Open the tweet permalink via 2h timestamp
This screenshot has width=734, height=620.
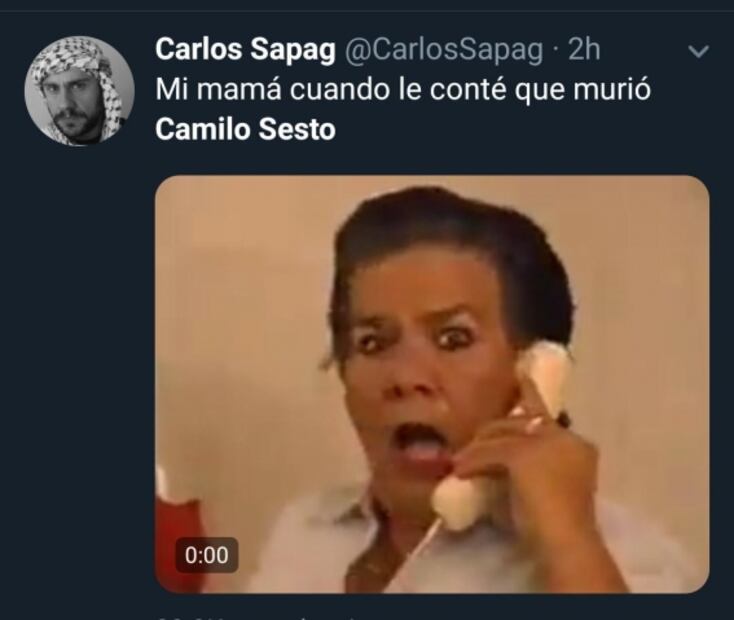click(584, 49)
